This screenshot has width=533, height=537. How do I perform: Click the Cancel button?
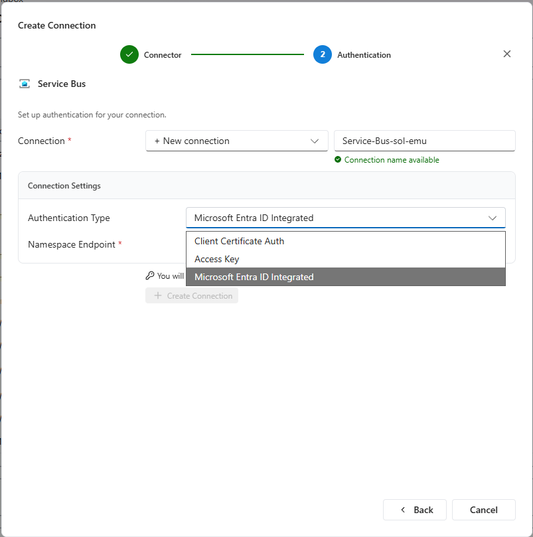pos(484,510)
